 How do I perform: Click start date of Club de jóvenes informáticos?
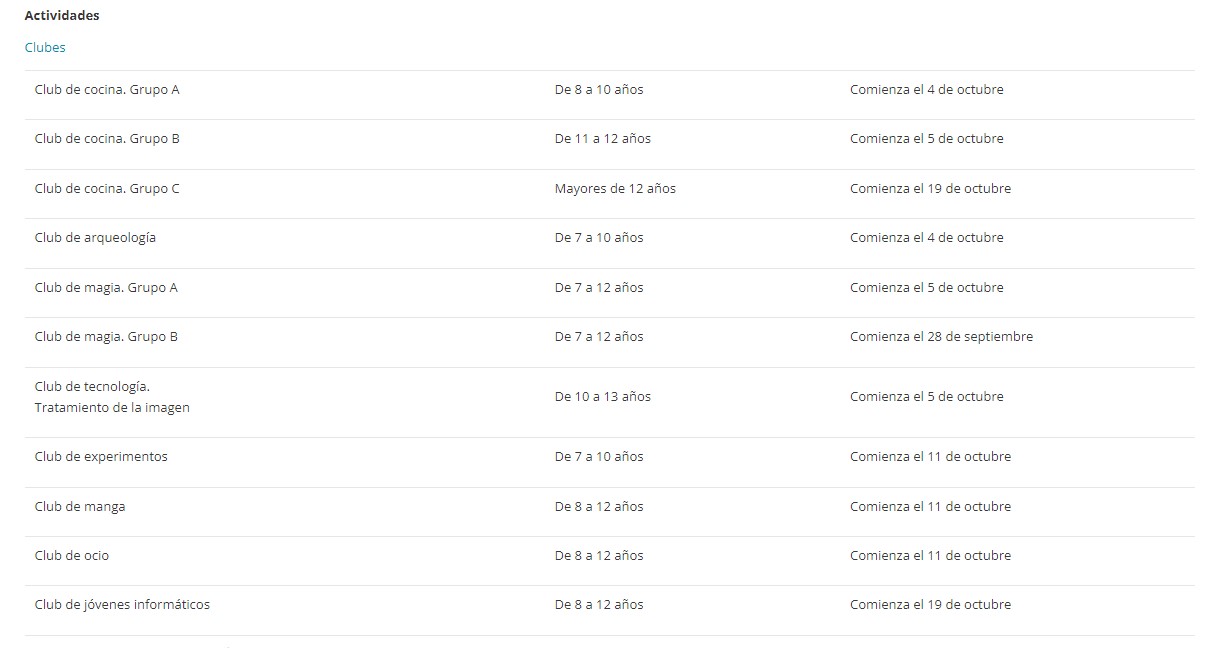tap(930, 605)
